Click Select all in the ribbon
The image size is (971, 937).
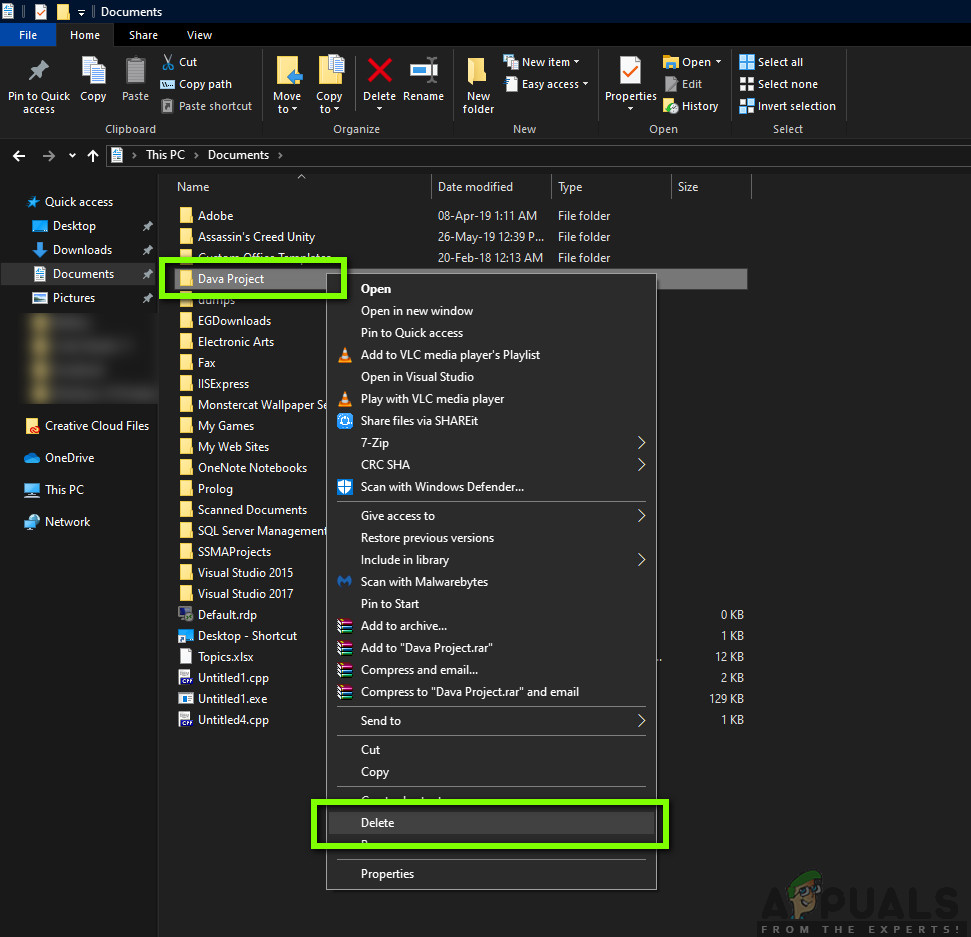click(x=771, y=62)
